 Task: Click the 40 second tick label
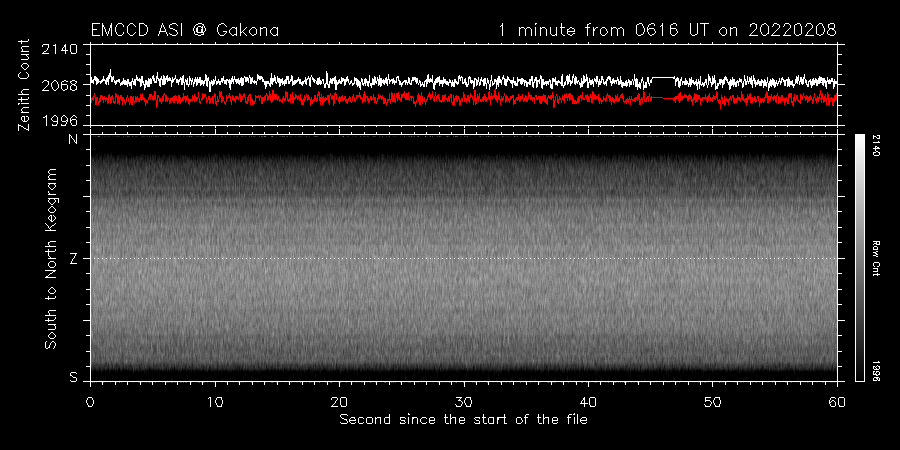tap(588, 402)
